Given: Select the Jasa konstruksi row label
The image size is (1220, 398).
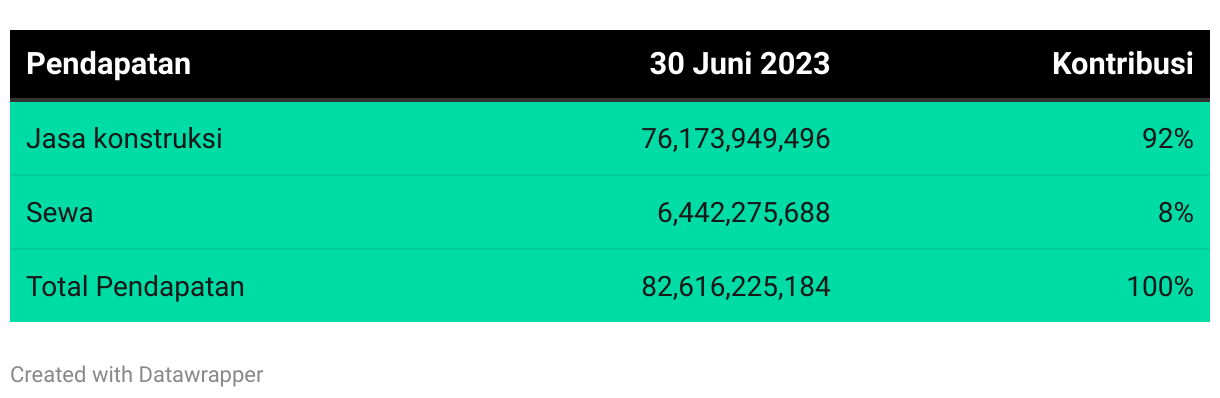Looking at the screenshot, I should (x=124, y=139).
